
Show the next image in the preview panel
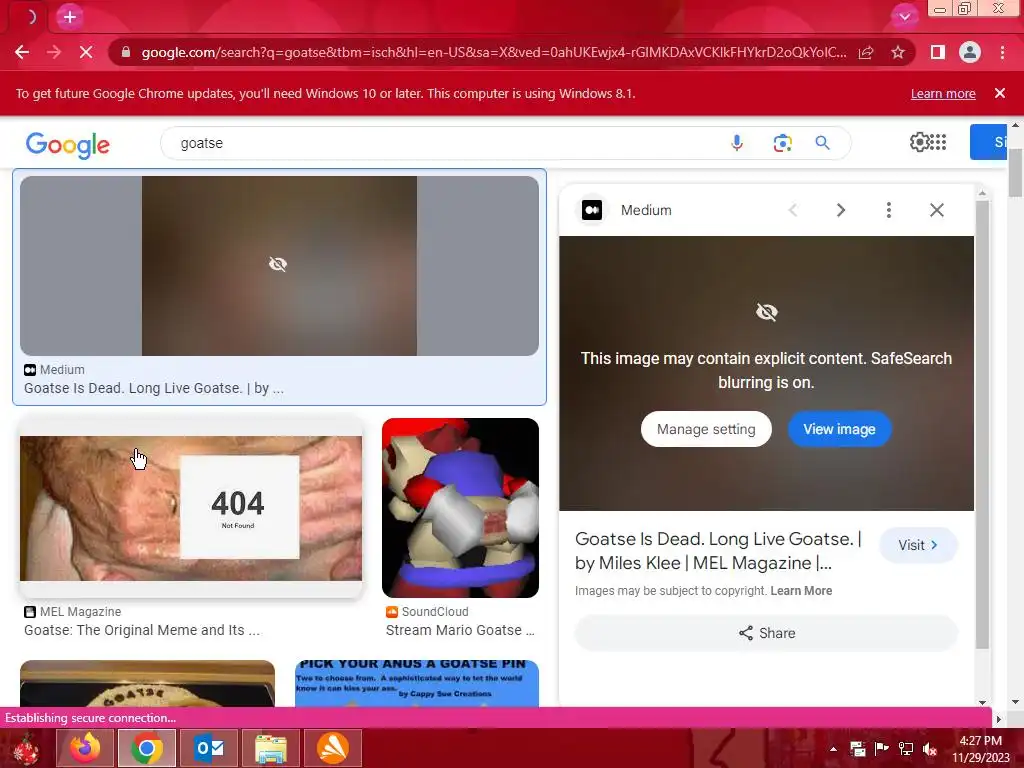tap(840, 210)
